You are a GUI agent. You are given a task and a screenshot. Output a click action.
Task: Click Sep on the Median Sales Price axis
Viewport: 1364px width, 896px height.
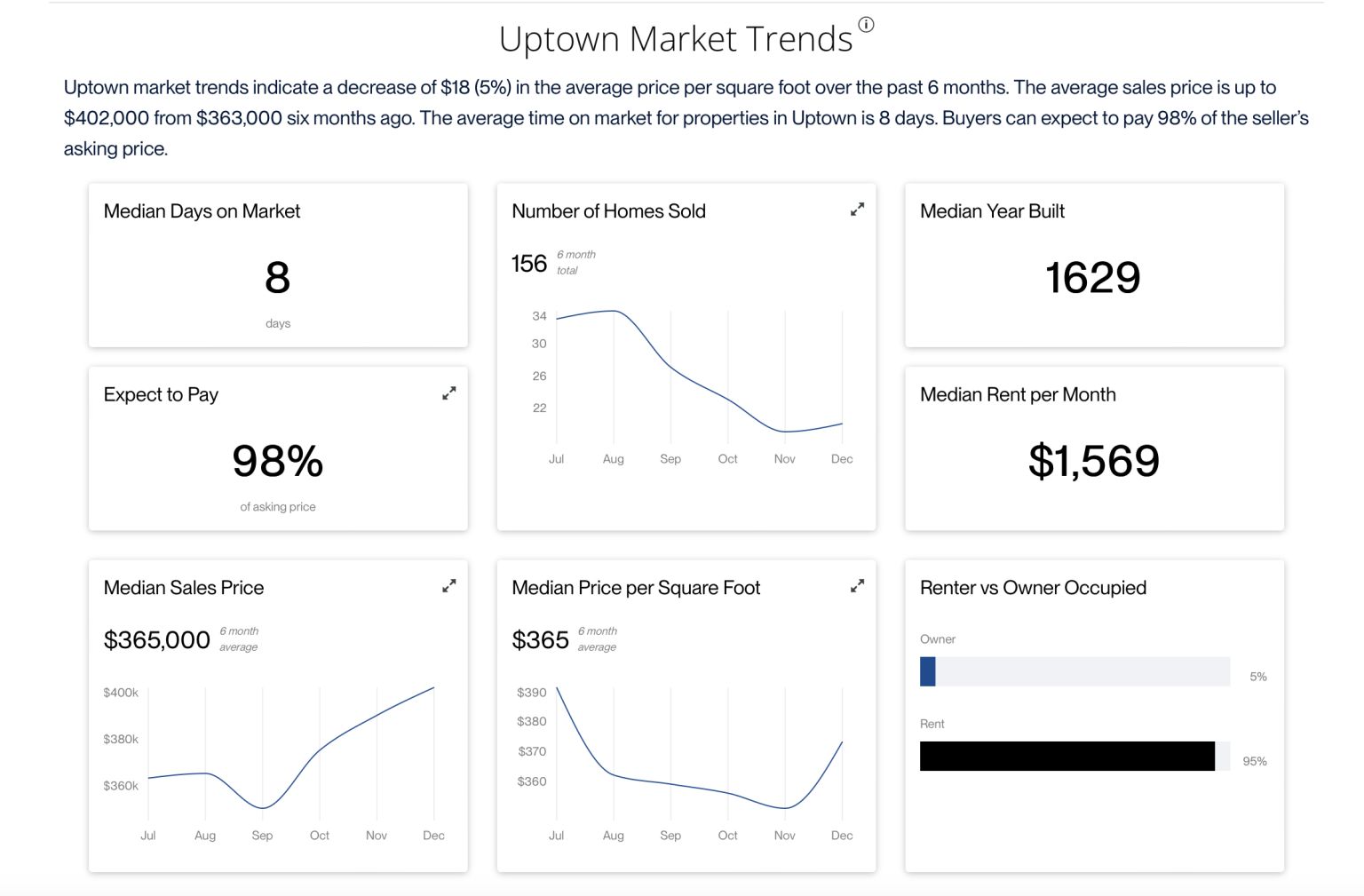coord(262,836)
